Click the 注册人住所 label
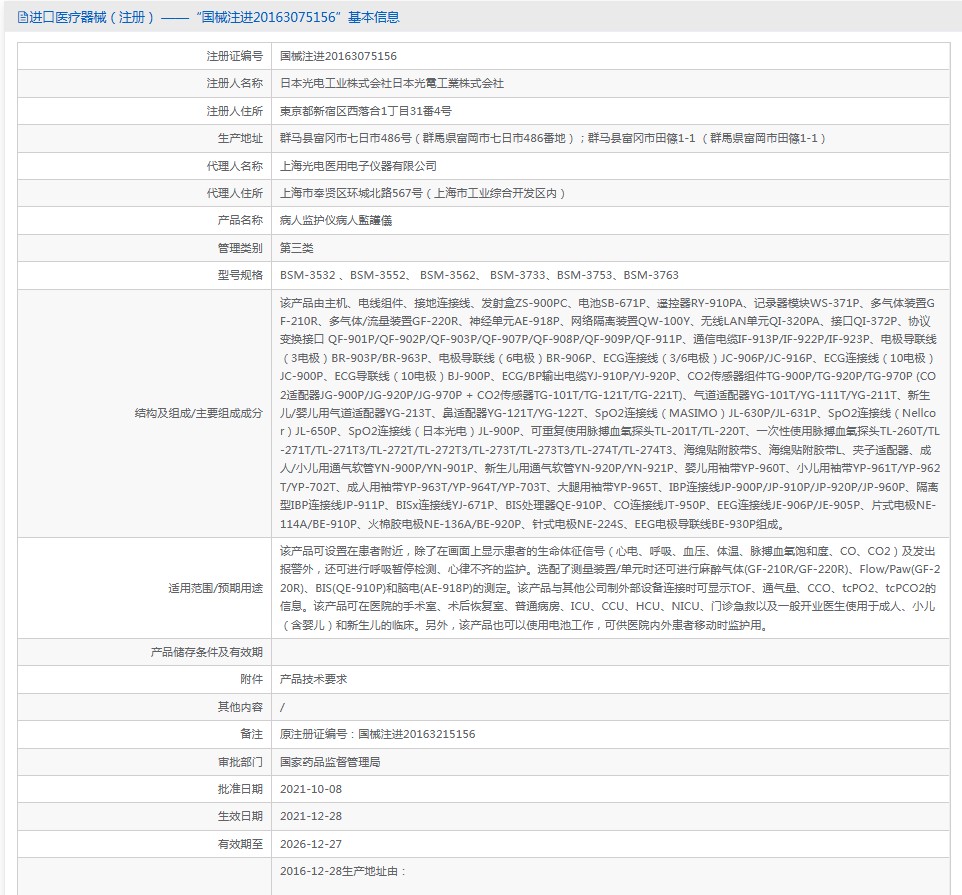Viewport: 962px width, 895px height. (x=234, y=111)
